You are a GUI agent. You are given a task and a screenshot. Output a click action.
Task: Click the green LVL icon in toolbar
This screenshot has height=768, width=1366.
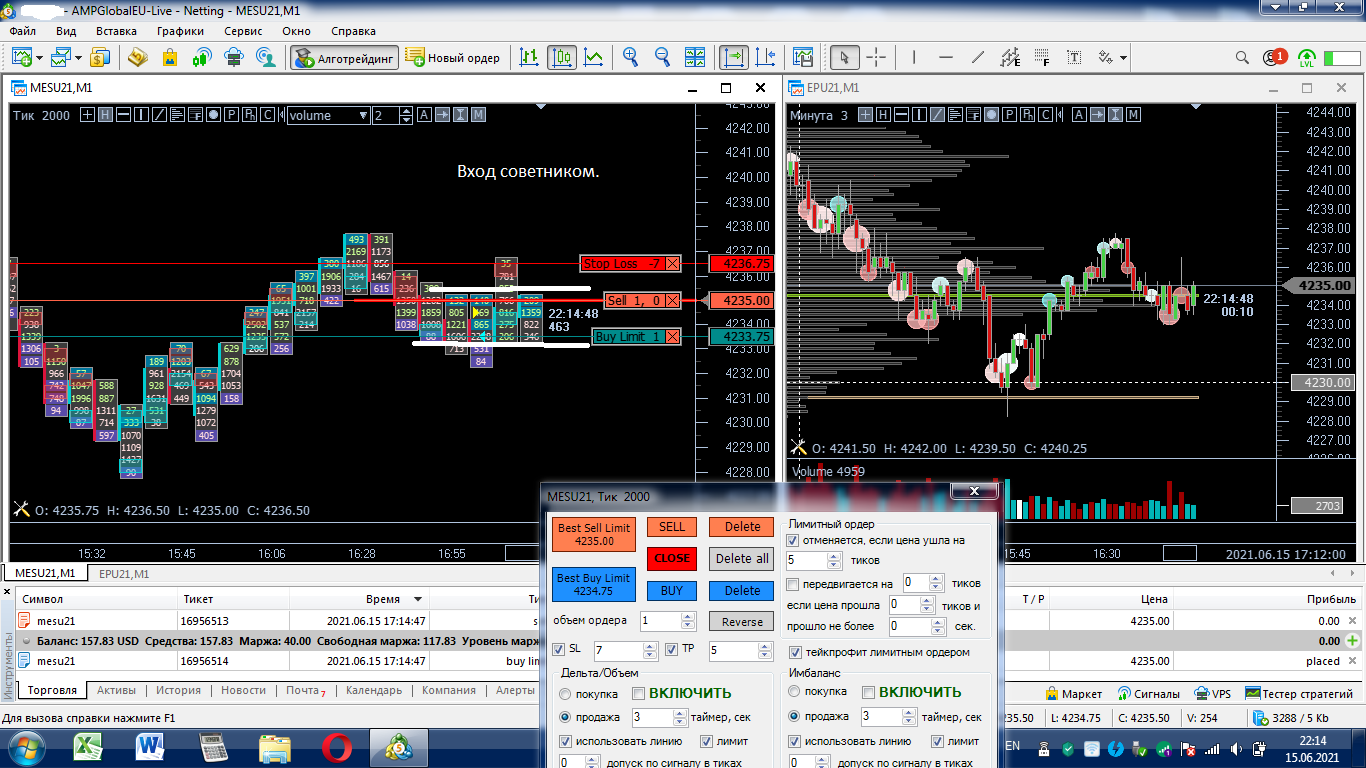pyautogui.click(x=1306, y=57)
